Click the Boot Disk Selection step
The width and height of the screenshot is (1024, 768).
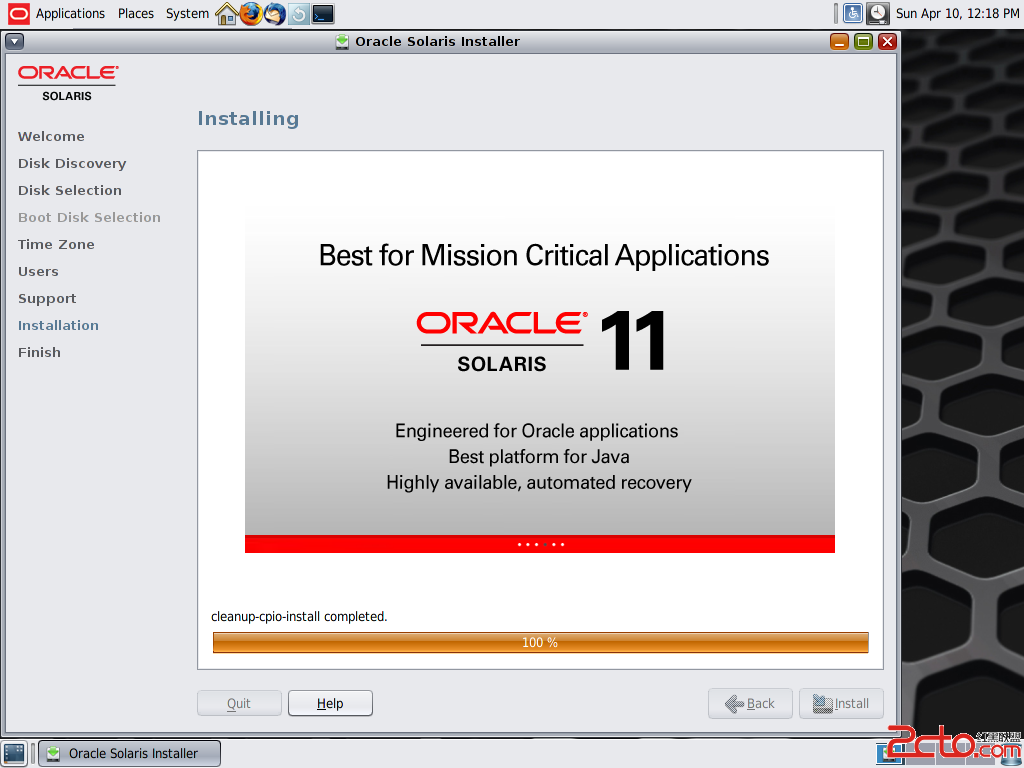(x=89, y=217)
